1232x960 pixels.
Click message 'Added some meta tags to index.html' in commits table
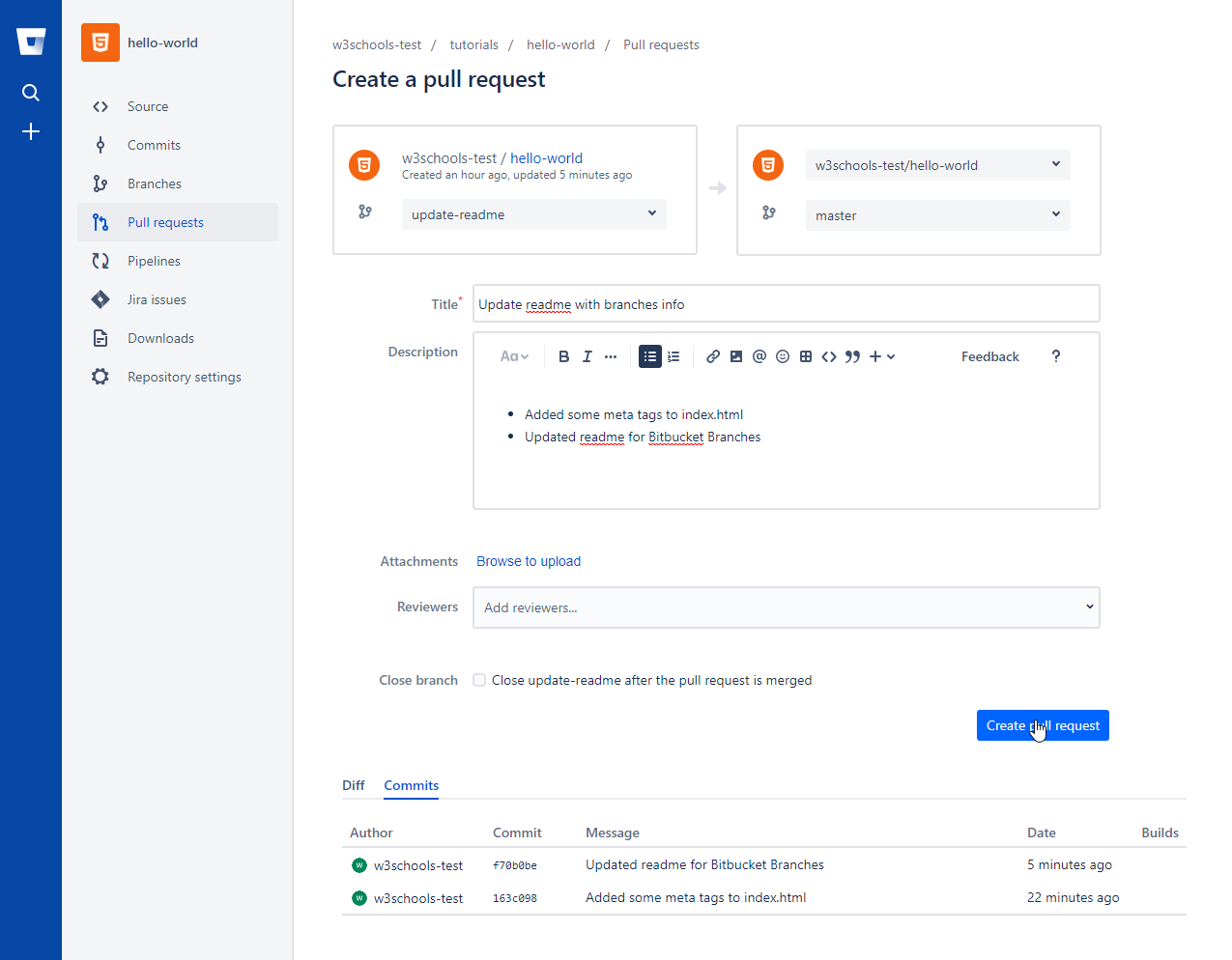[696, 897]
